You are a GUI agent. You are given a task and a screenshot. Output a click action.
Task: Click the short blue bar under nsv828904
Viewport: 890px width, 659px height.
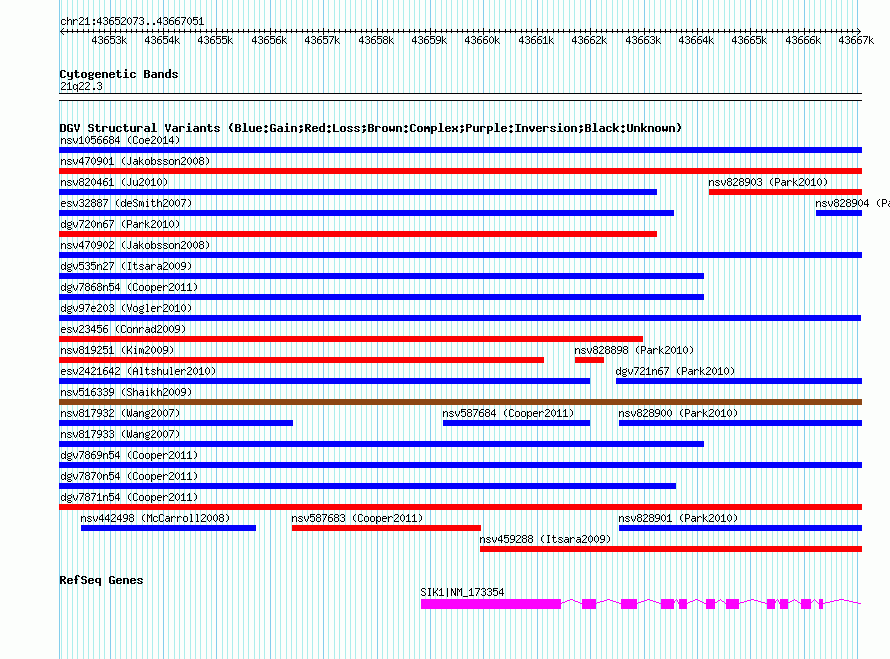[839, 213]
